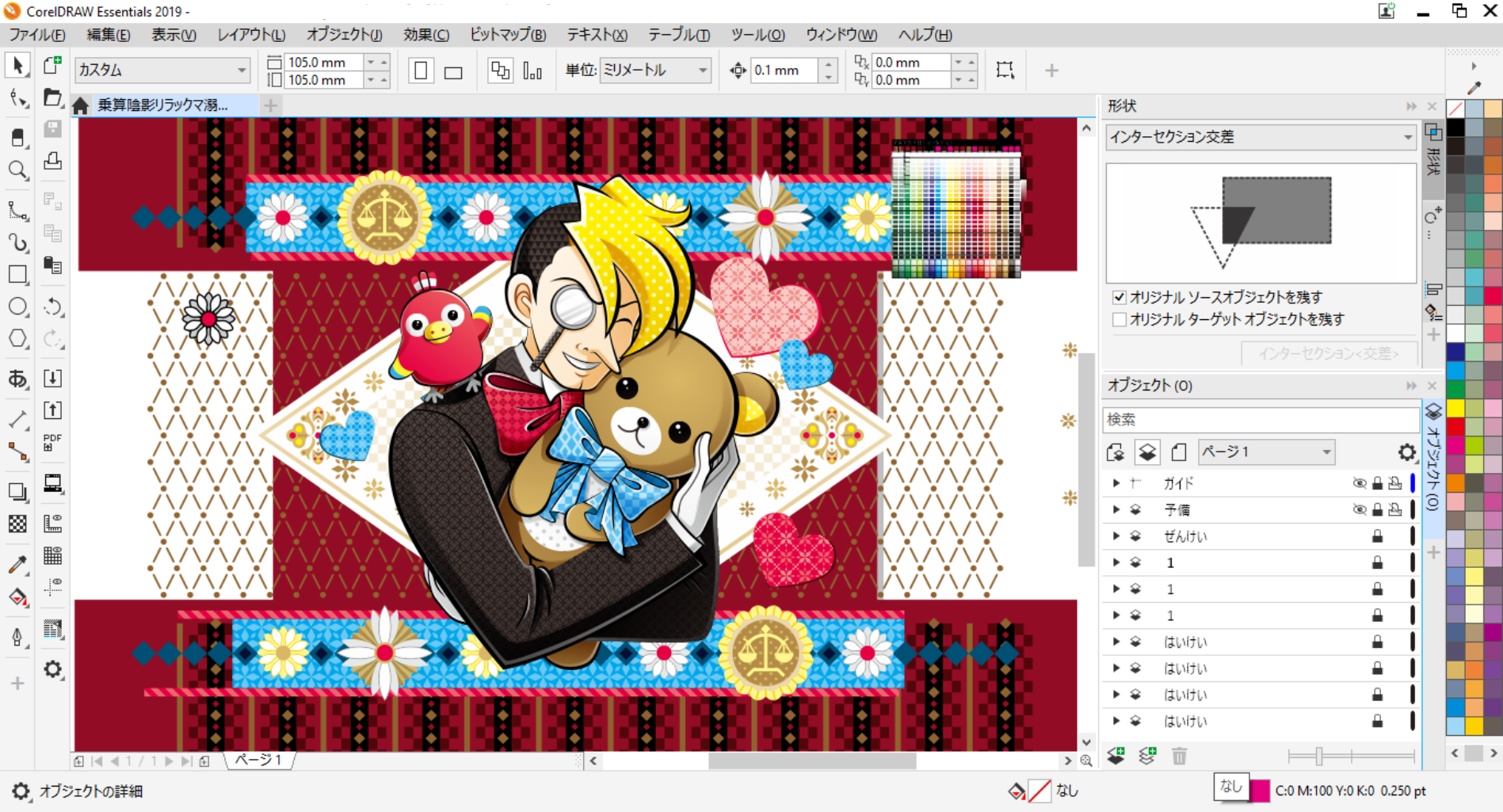This screenshot has width=1503, height=812.
Task: Expand the ぜんけい layer
Action: tap(1116, 536)
